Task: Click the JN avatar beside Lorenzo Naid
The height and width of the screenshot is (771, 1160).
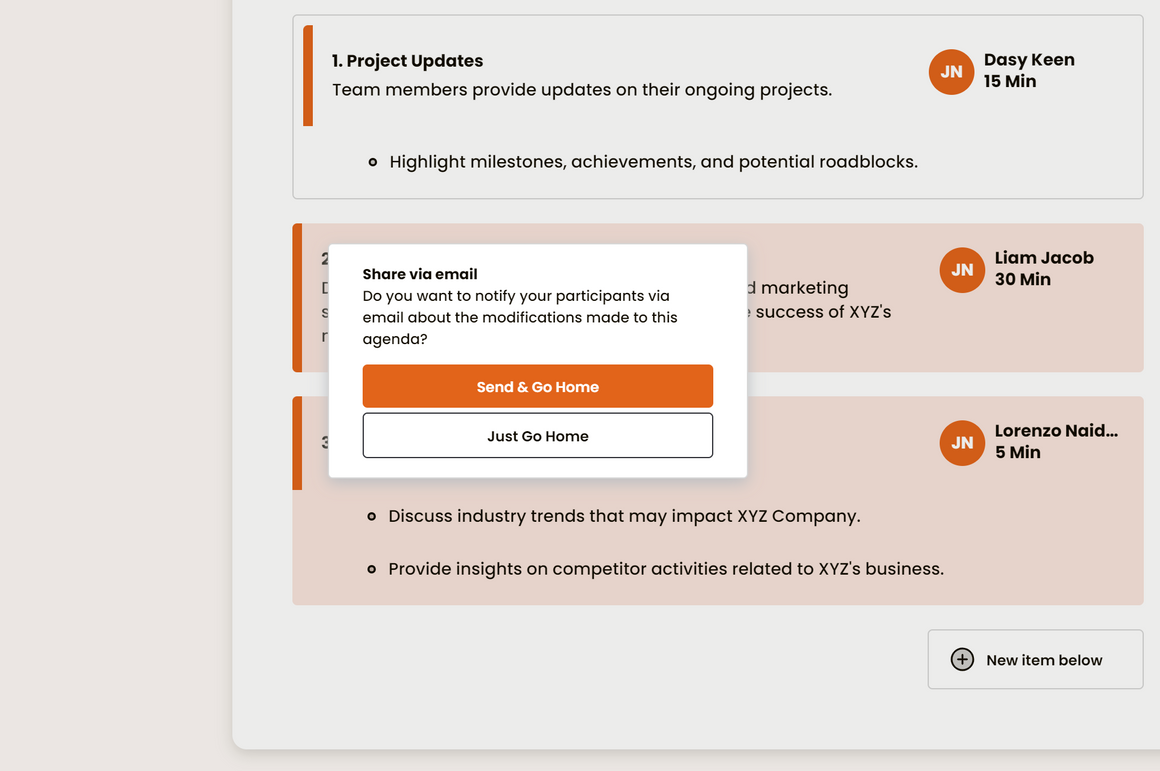Action: coord(962,443)
